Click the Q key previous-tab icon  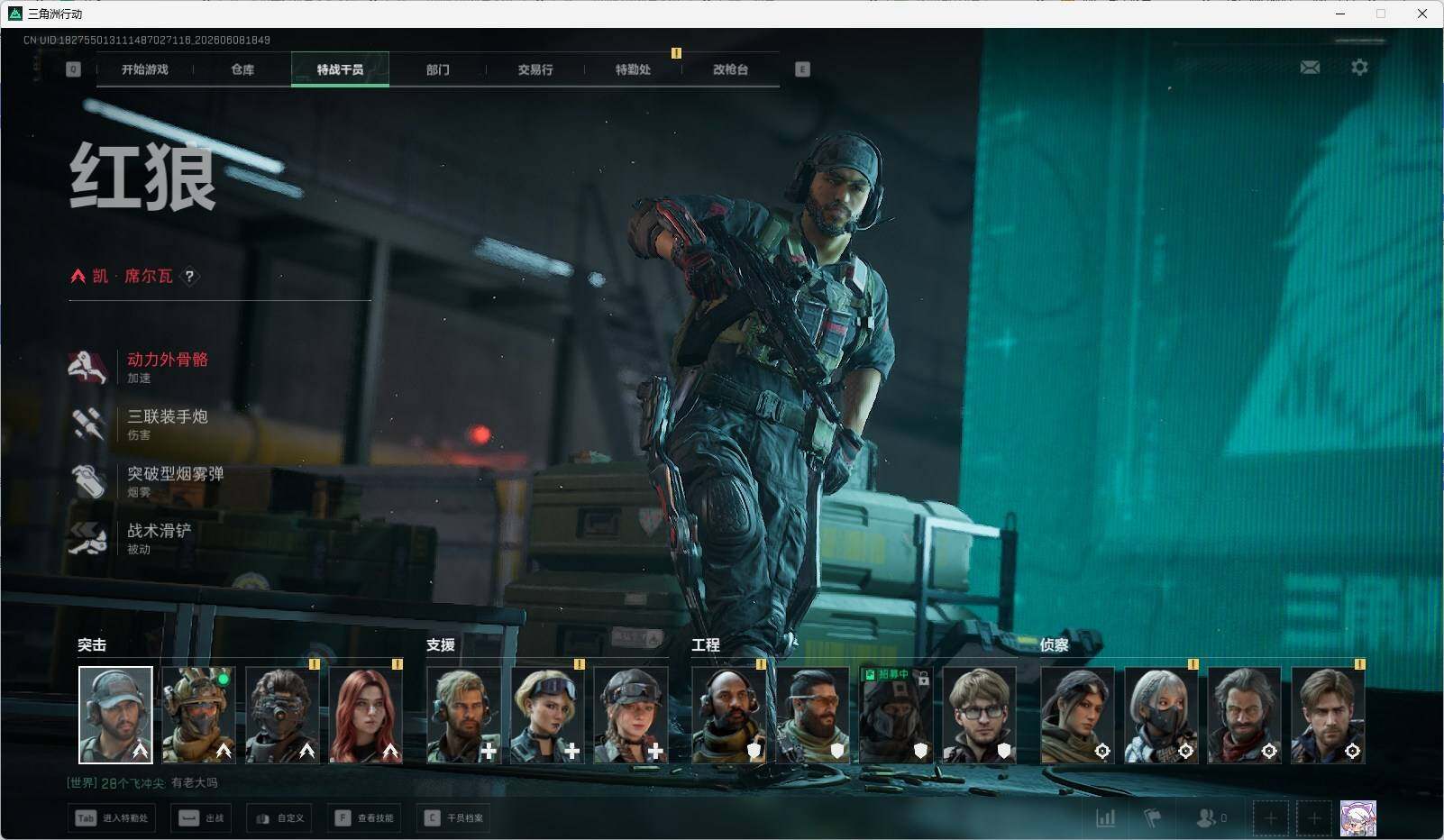(73, 69)
